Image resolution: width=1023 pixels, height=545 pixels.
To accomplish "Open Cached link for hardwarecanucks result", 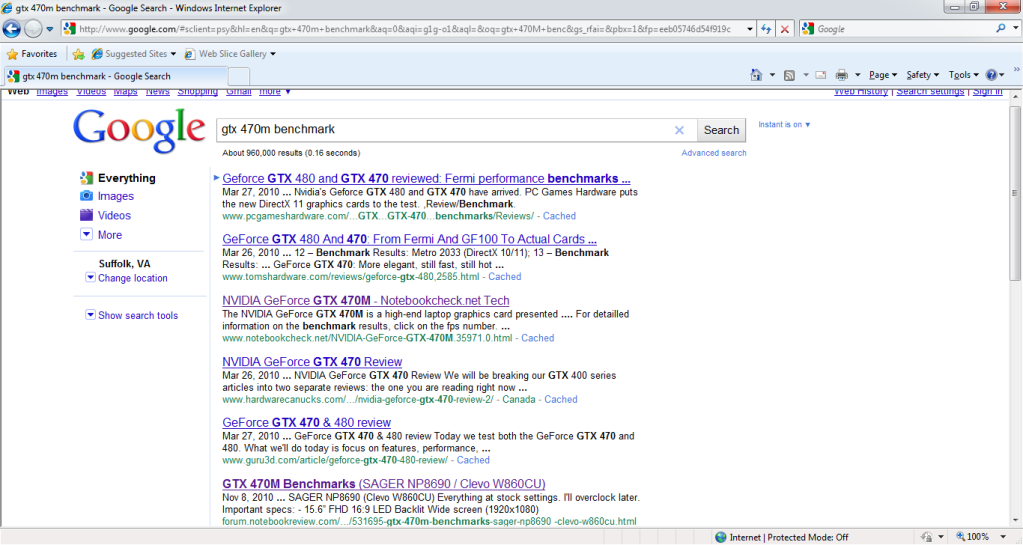I will click(x=560, y=399).
